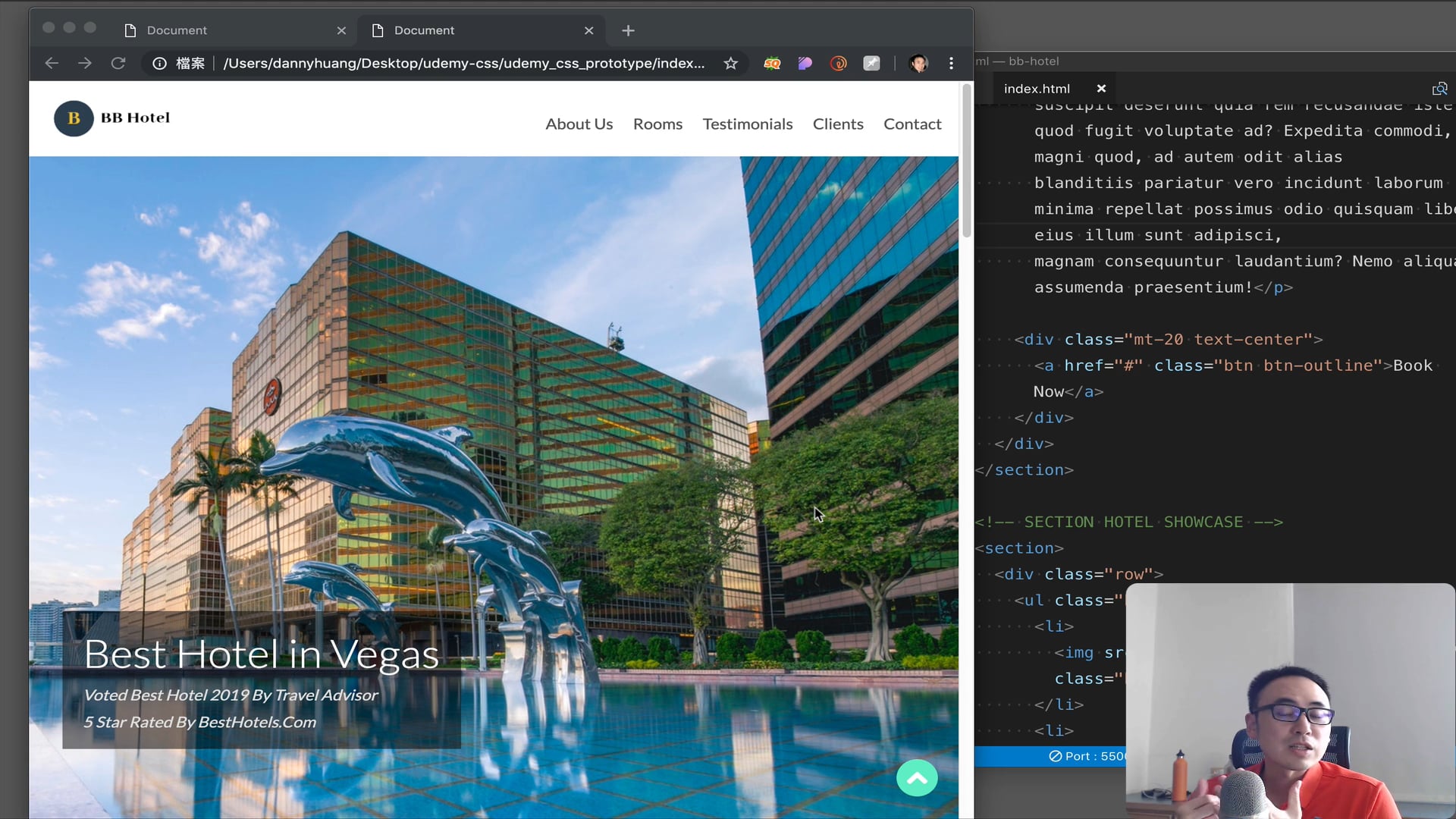The image size is (1456, 819).
Task: Click the scroll-to-top chevron button
Action: tap(917, 778)
